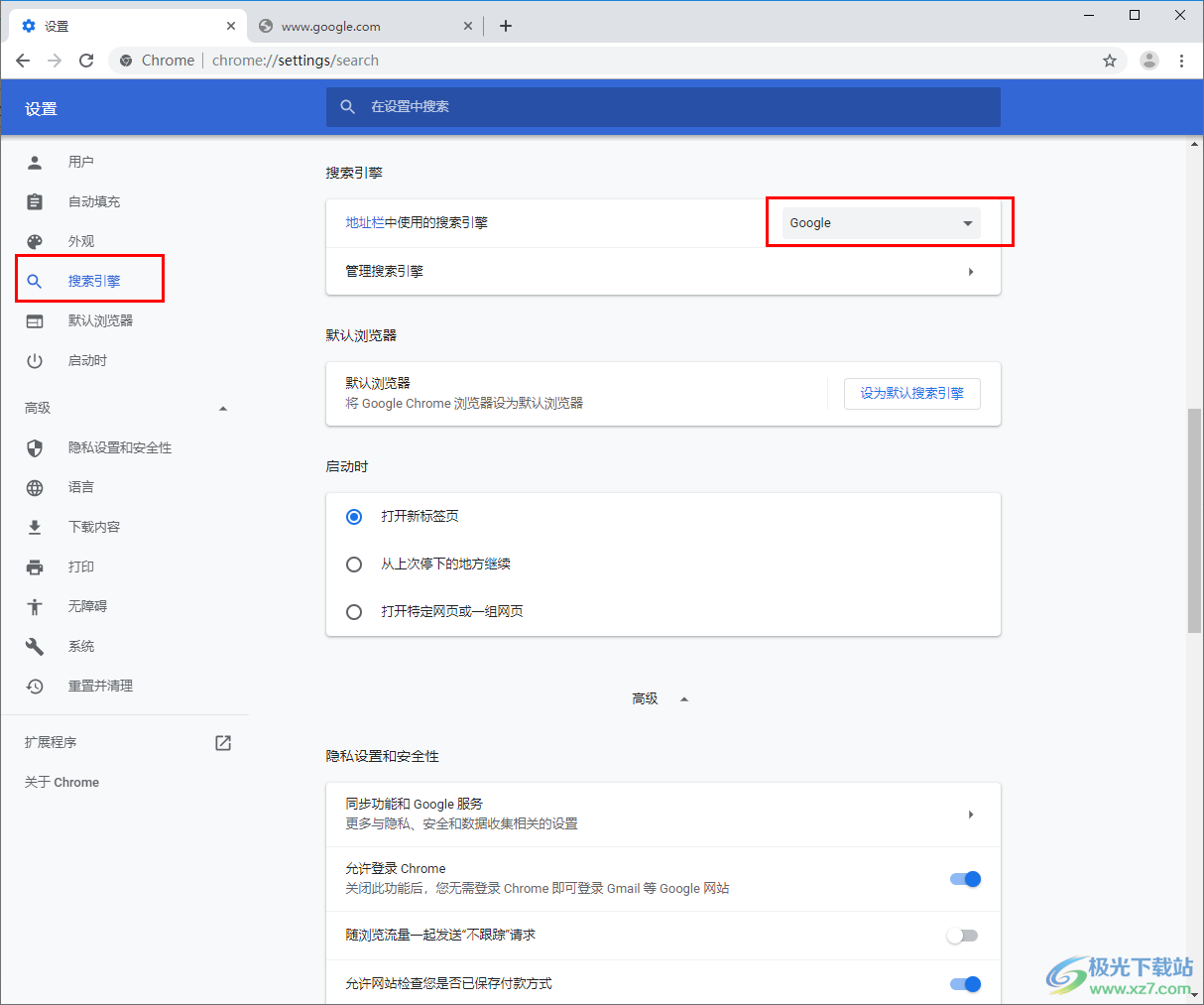The width and height of the screenshot is (1204, 1005).
Task: Collapse 高级 section in main content
Action: [684, 699]
